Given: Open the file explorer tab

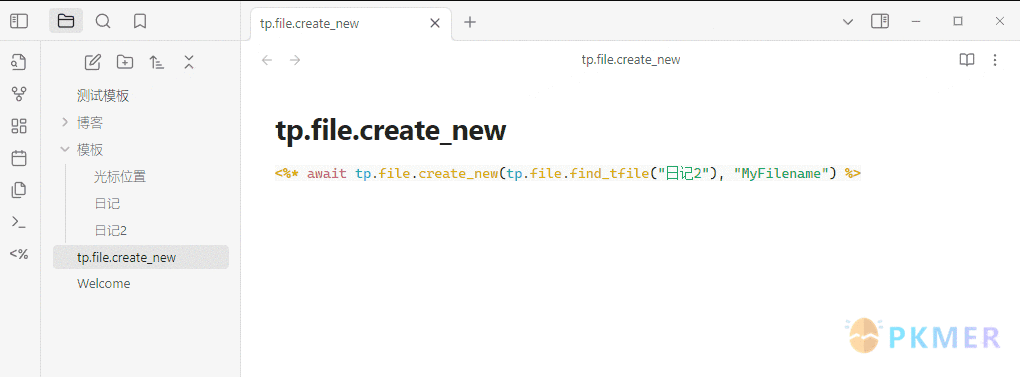Looking at the screenshot, I should coord(66,21).
